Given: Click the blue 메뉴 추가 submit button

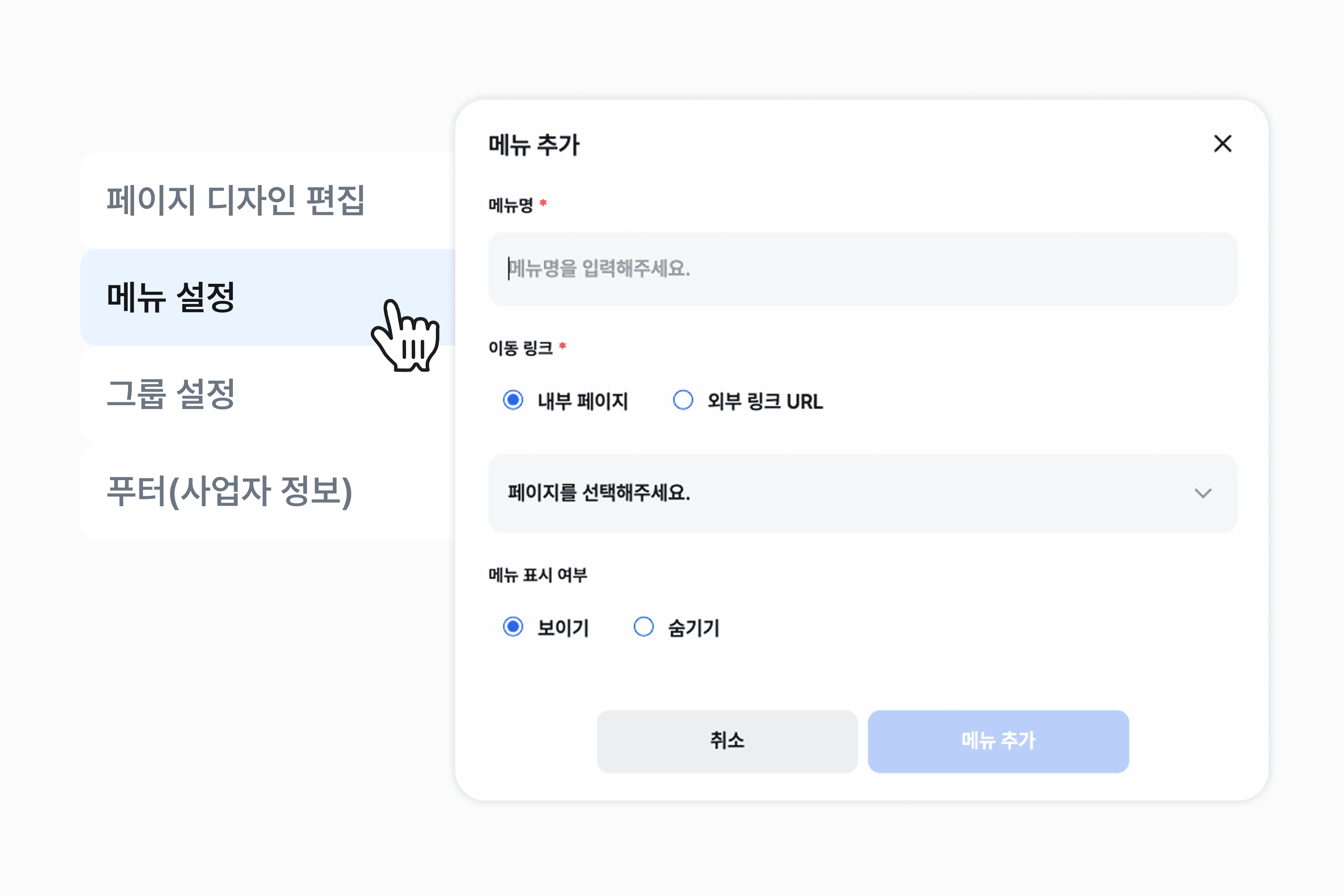Looking at the screenshot, I should coord(998,741).
